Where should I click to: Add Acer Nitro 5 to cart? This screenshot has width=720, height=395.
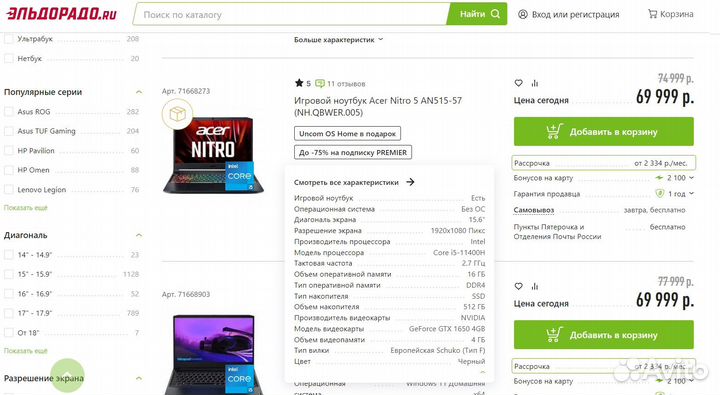(x=603, y=132)
